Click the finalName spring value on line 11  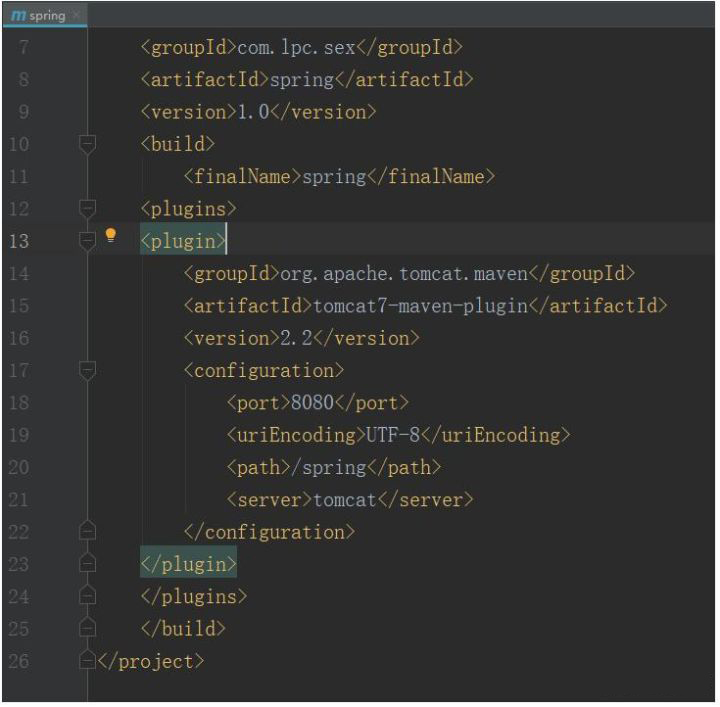[x=334, y=176]
